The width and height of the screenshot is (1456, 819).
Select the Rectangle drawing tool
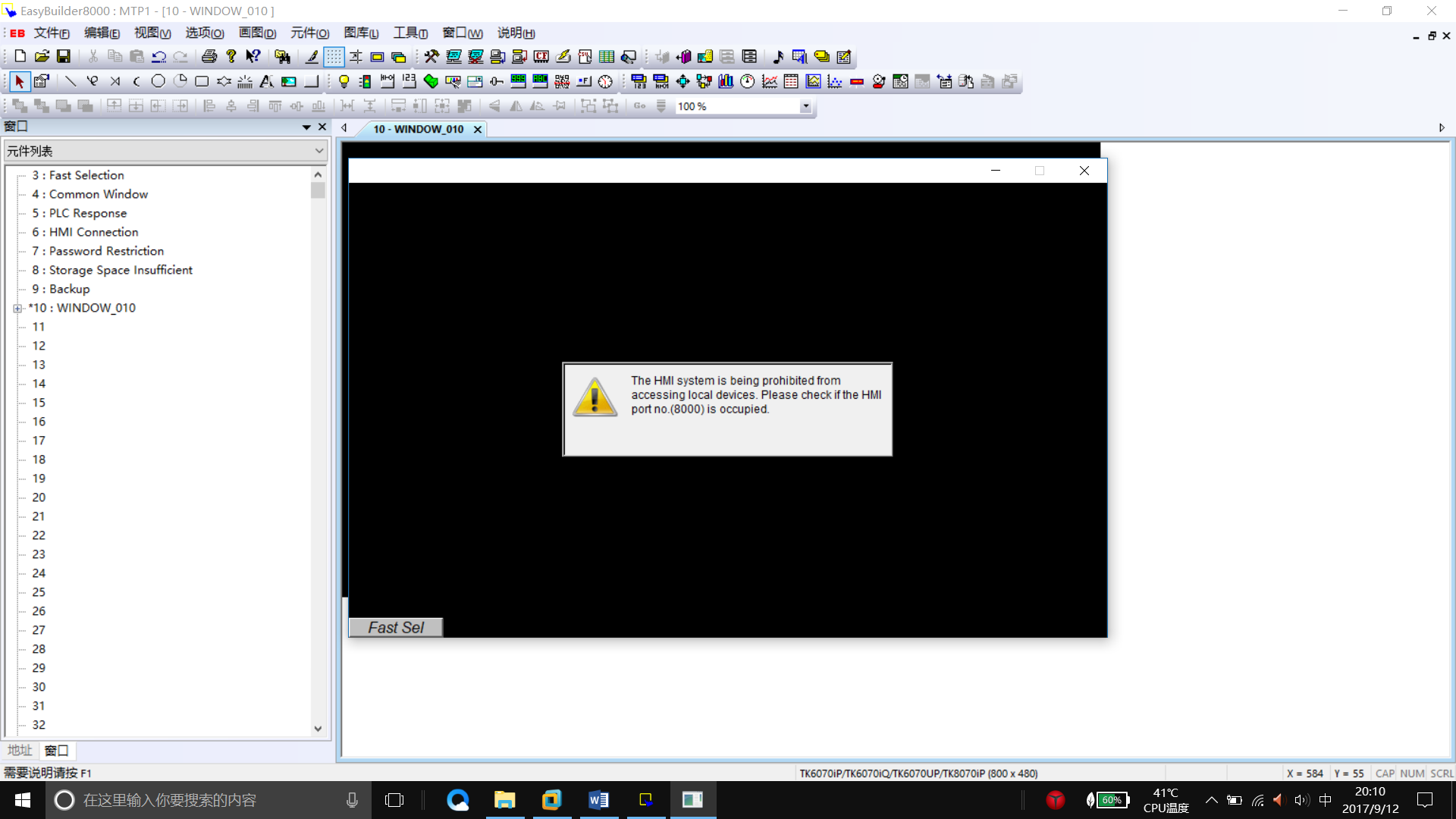pyautogui.click(x=202, y=82)
